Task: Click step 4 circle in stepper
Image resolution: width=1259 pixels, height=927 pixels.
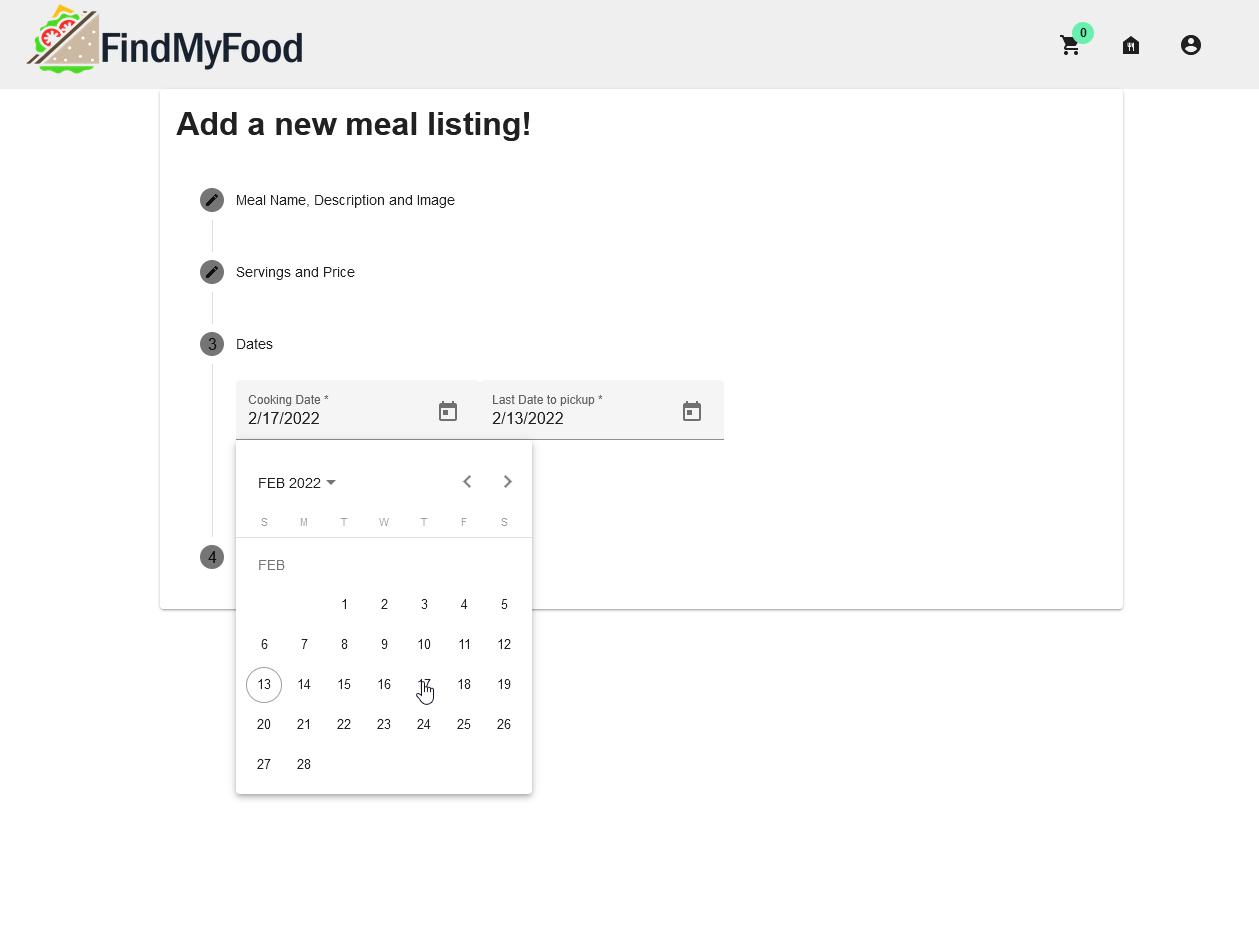Action: (x=212, y=557)
